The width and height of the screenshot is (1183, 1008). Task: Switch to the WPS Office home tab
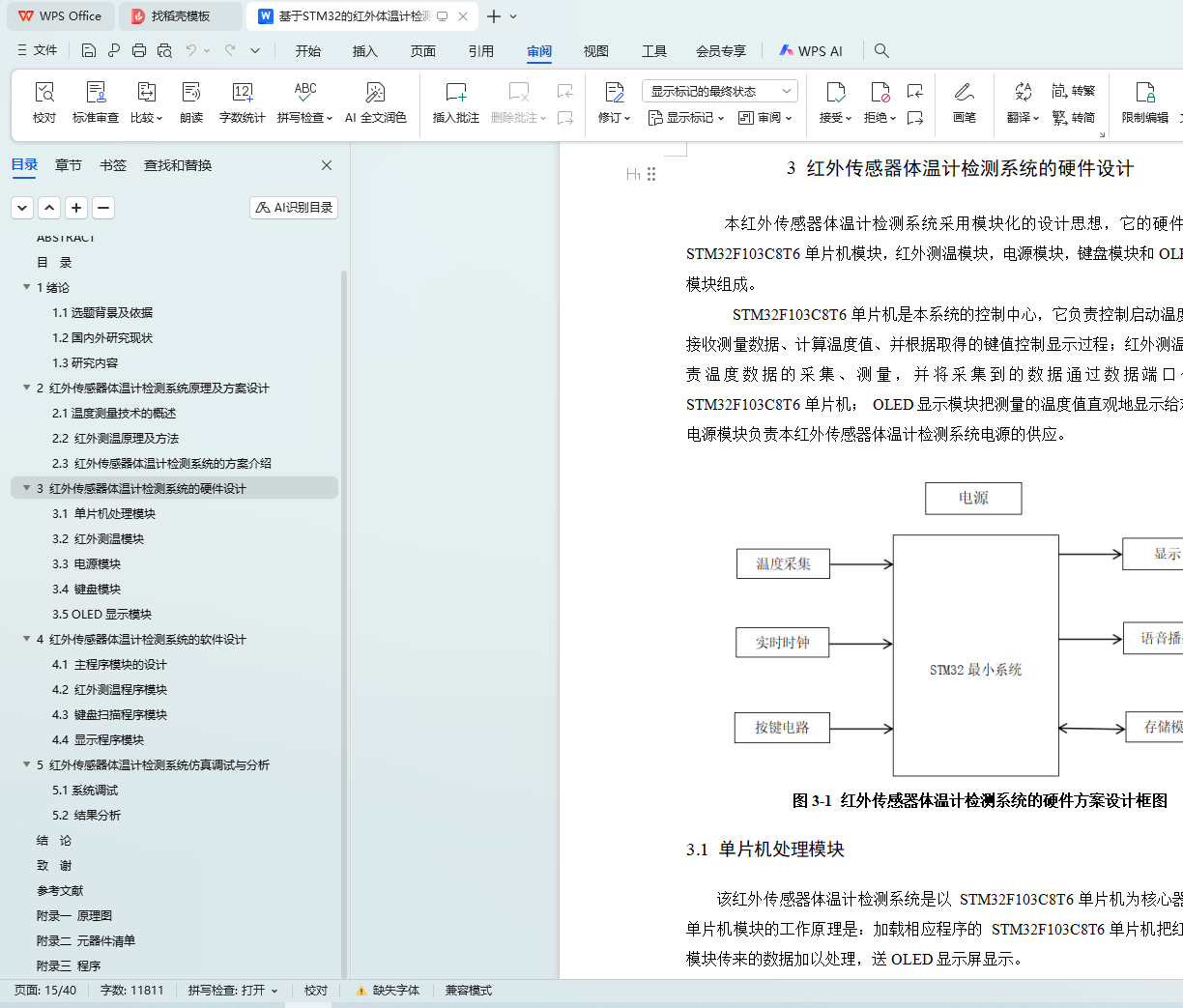pos(60,16)
